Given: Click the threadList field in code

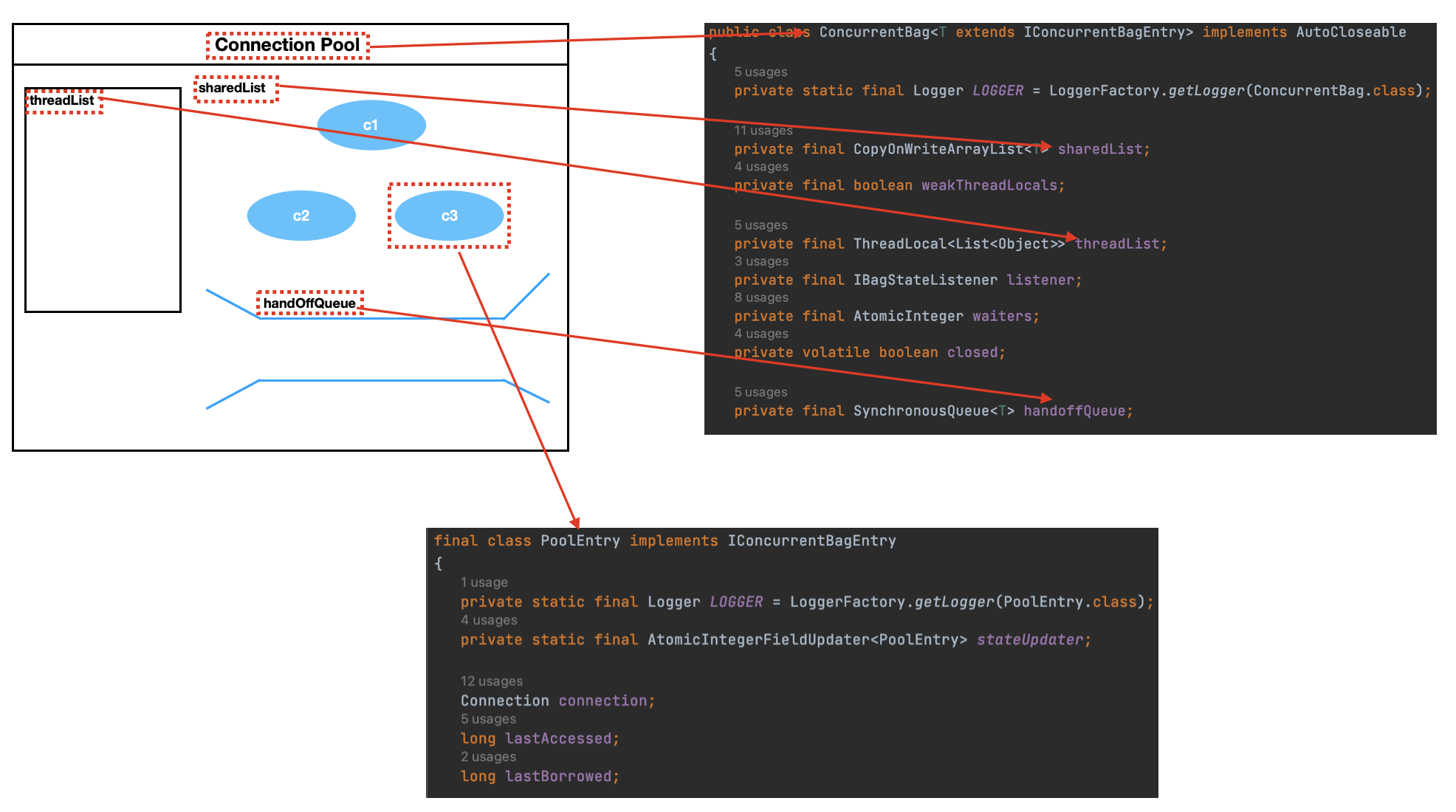Looking at the screenshot, I should pyautogui.click(x=1118, y=244).
